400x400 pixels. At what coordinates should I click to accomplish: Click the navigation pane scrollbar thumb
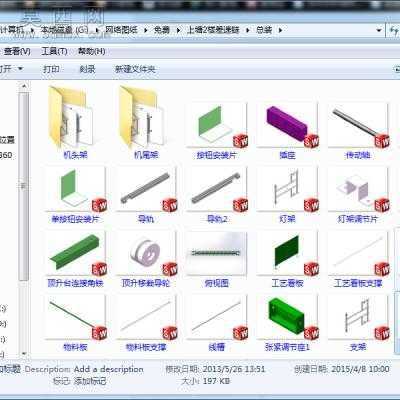[23, 187]
